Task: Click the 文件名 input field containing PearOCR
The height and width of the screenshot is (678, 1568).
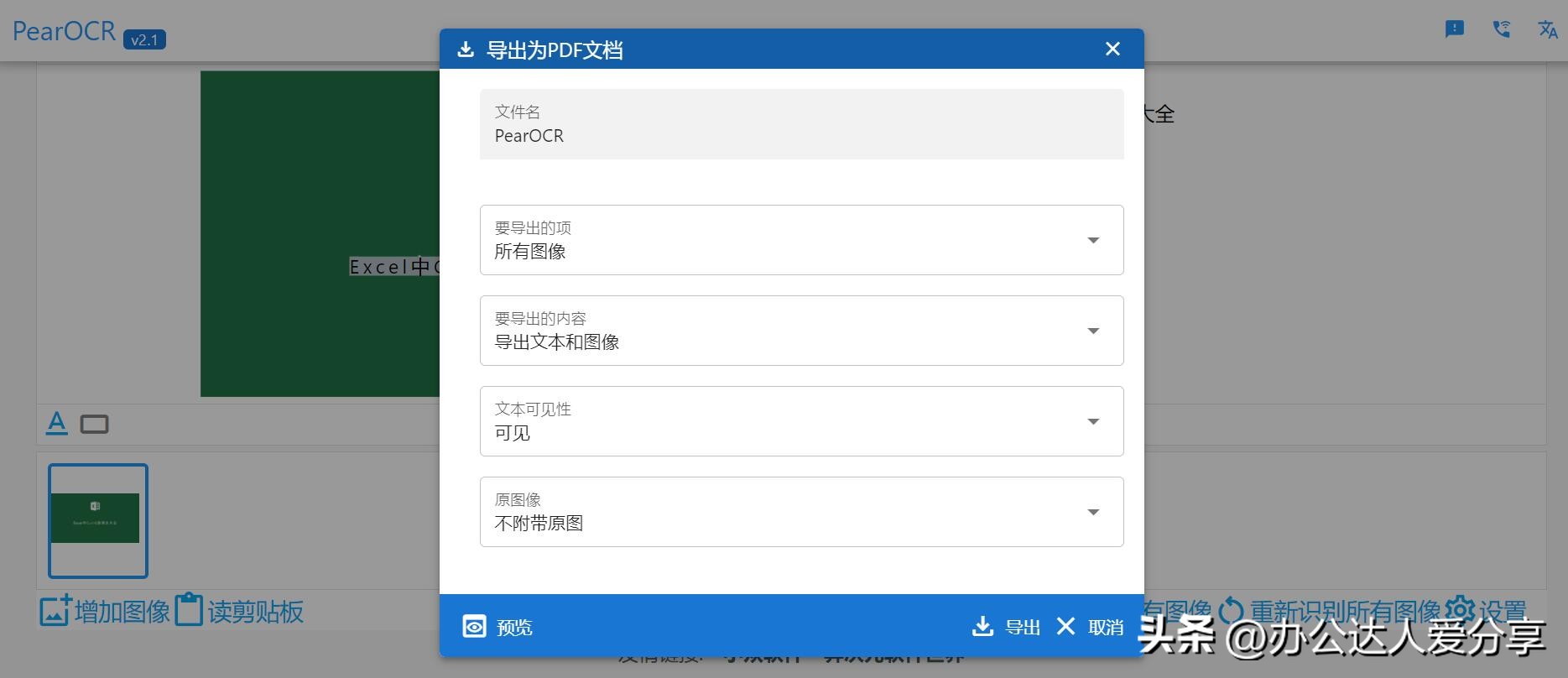Action: tap(801, 124)
